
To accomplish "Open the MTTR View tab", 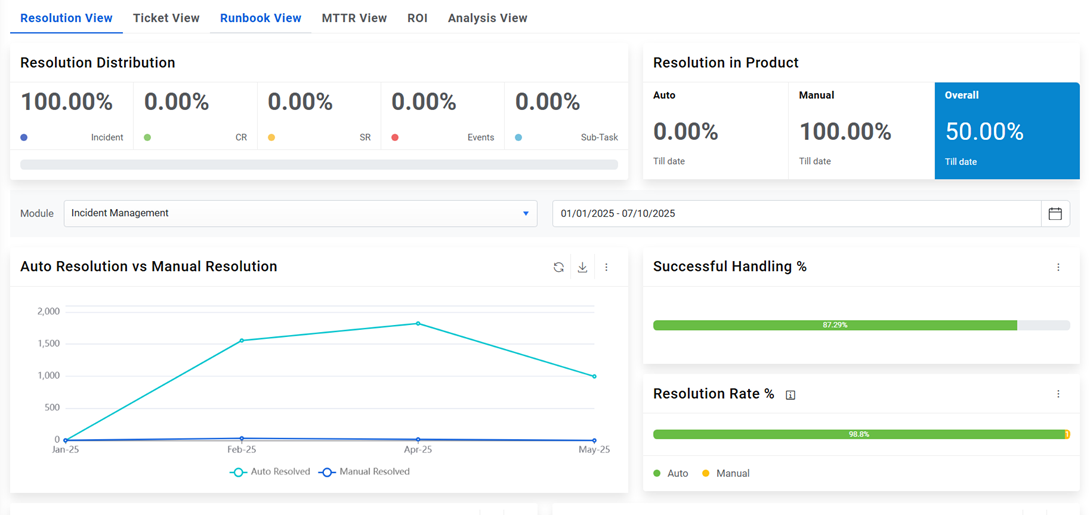I will (x=354, y=18).
